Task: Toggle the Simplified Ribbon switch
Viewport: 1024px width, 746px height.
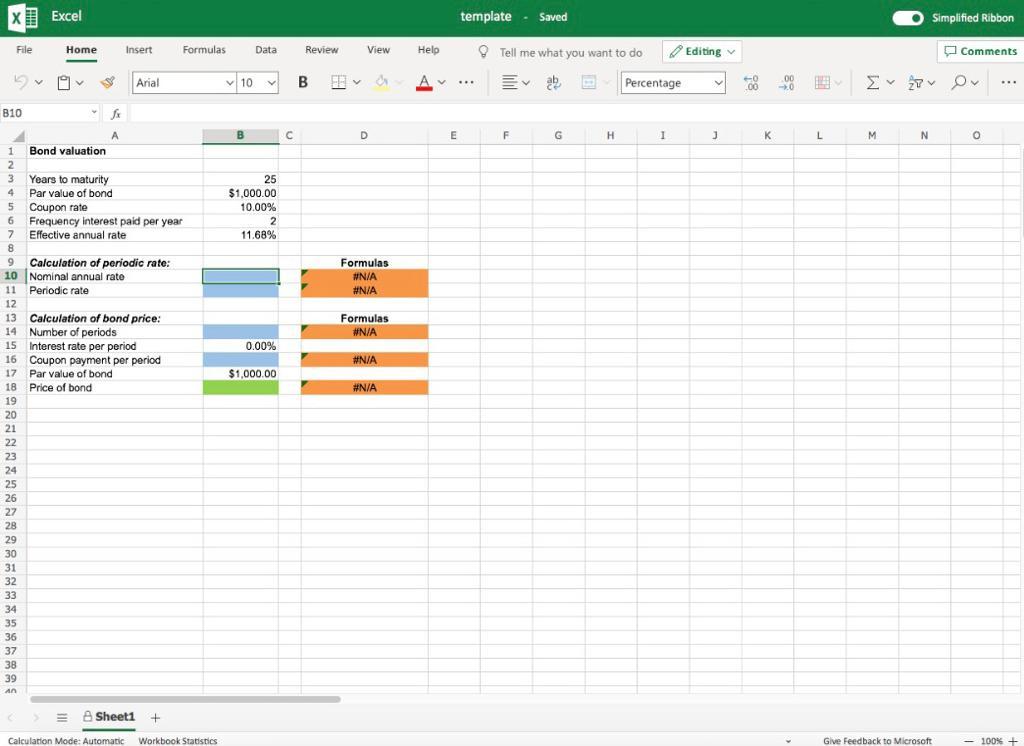Action: 908,18
